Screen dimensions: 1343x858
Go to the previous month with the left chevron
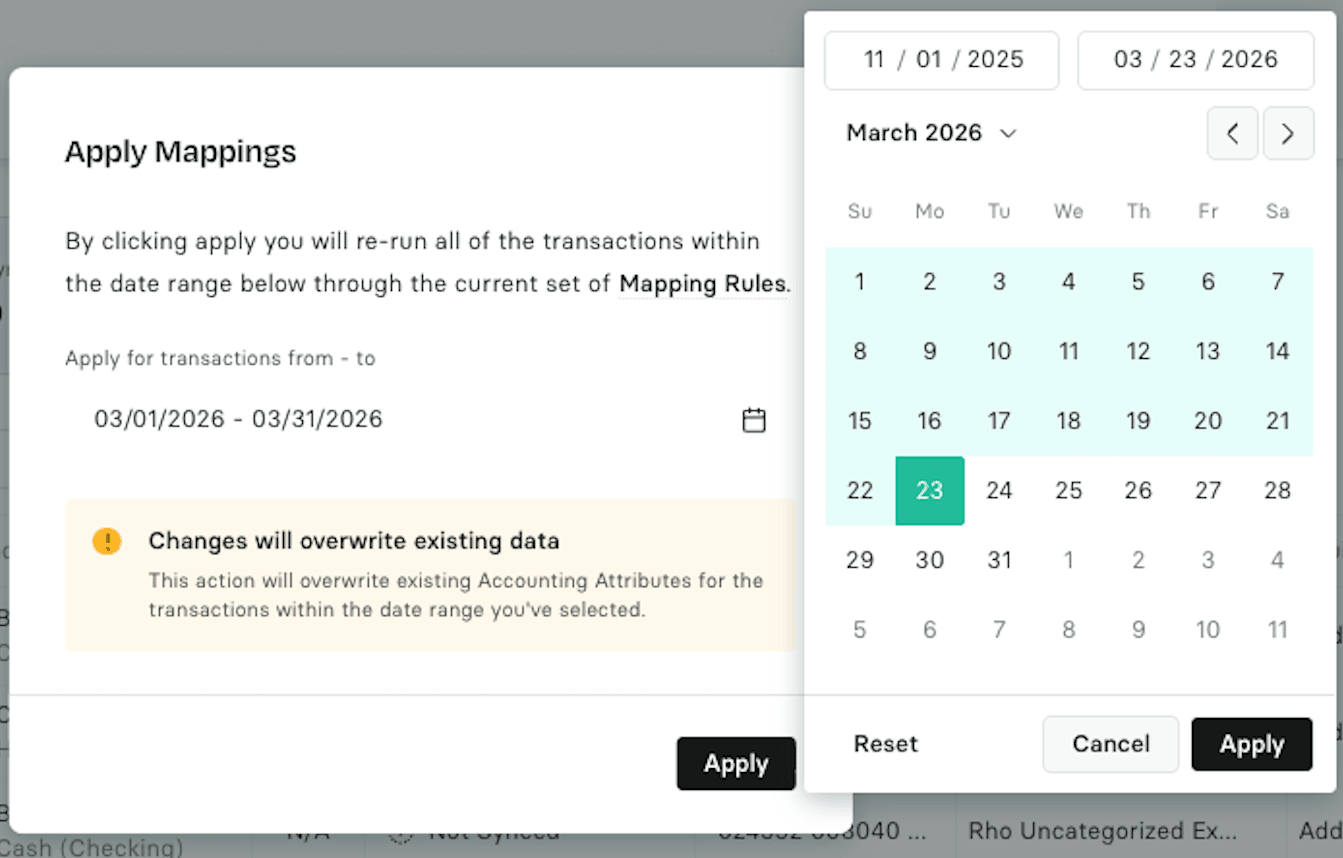tap(1232, 134)
